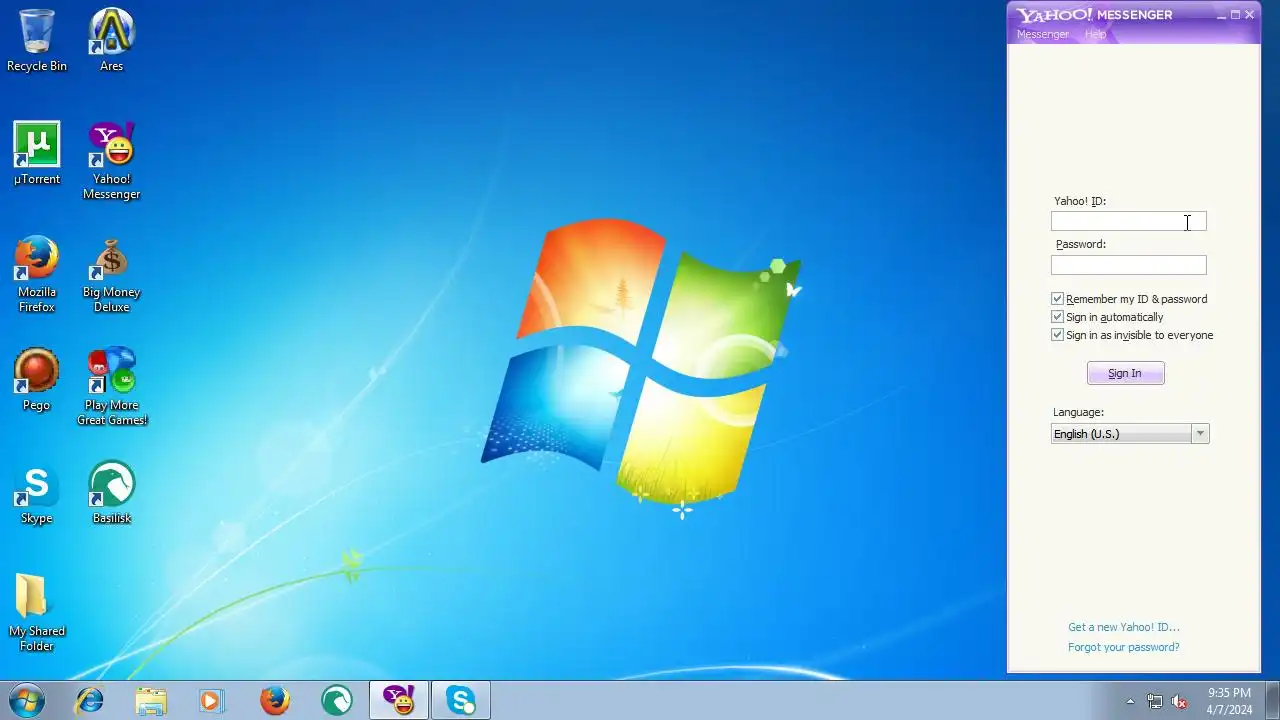This screenshot has height=720, width=1280.
Task: Click the Firefox taskbar icon
Action: [x=274, y=700]
